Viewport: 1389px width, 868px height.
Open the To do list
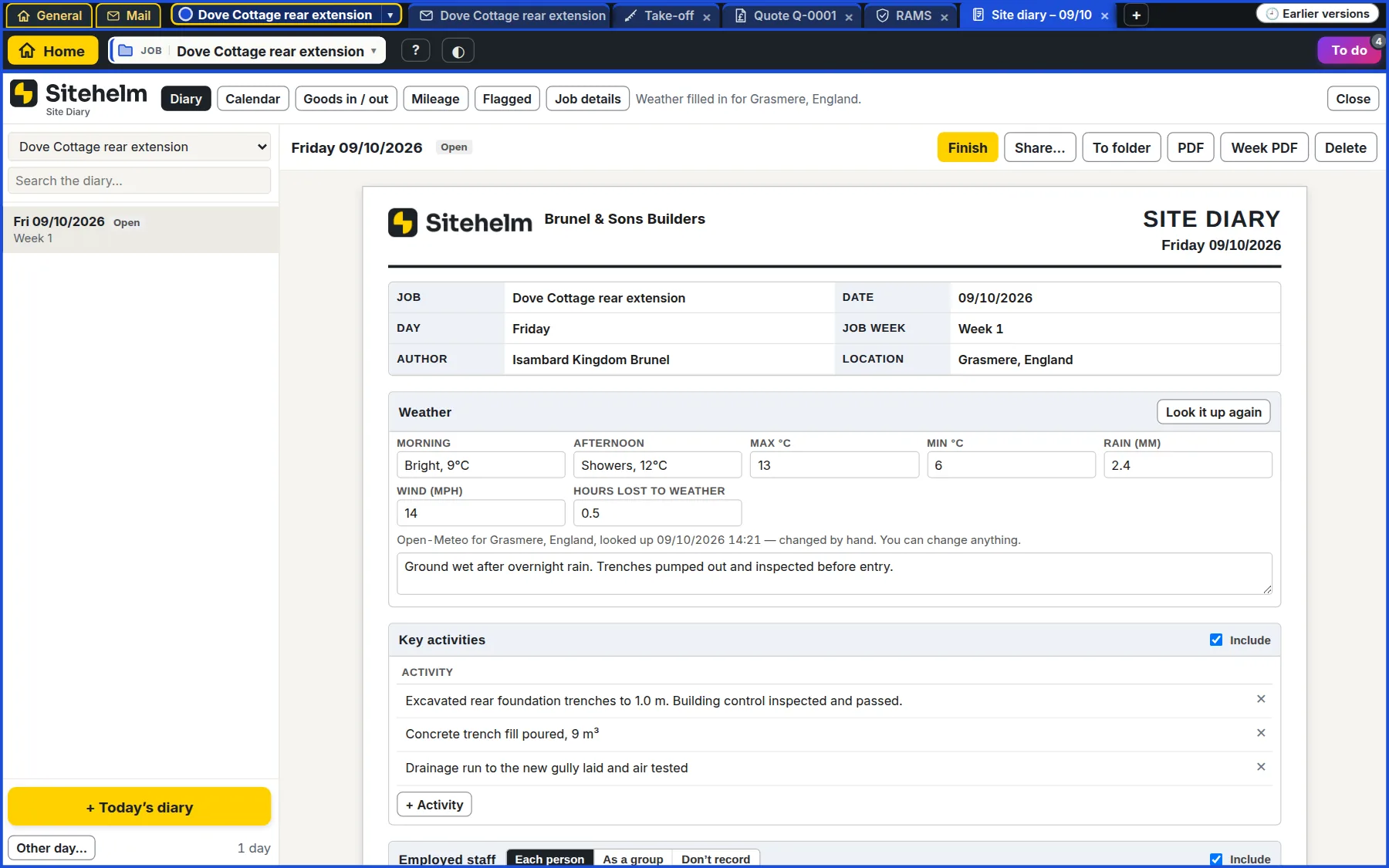(1349, 50)
